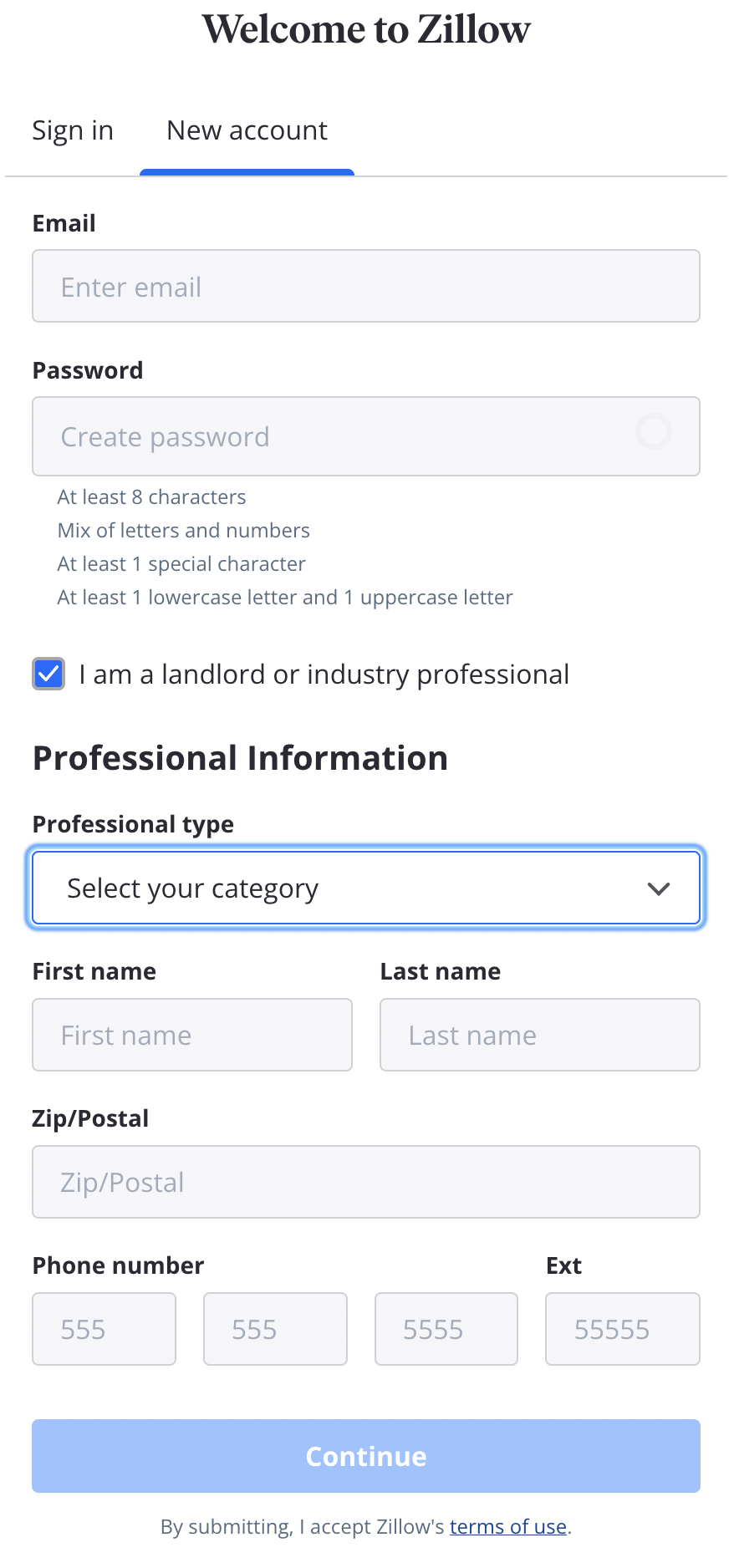Click the Zip/Postal input field
This screenshot has height=1568, width=734.
365,1182
